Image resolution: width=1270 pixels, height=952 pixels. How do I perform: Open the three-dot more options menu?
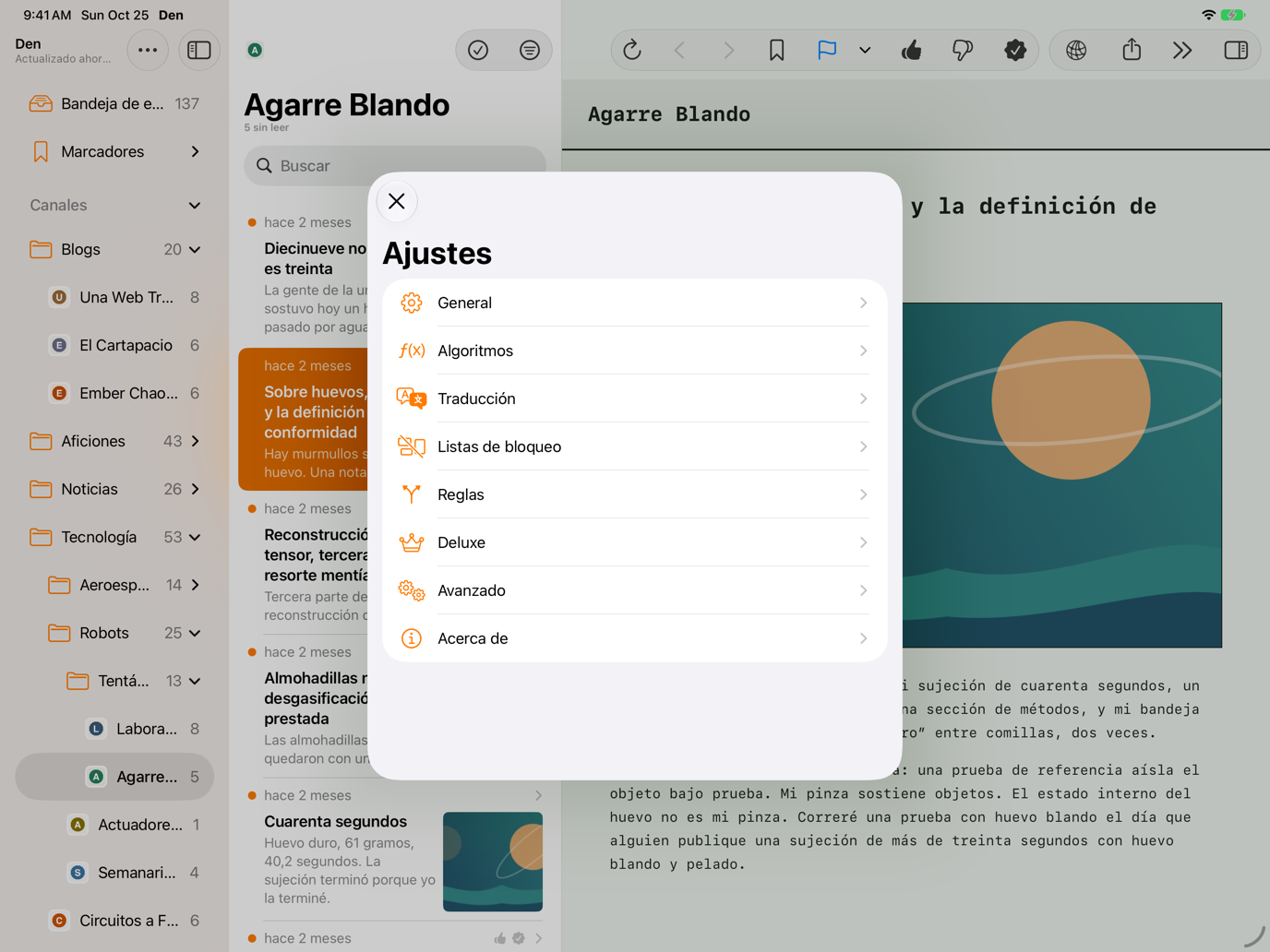(148, 50)
